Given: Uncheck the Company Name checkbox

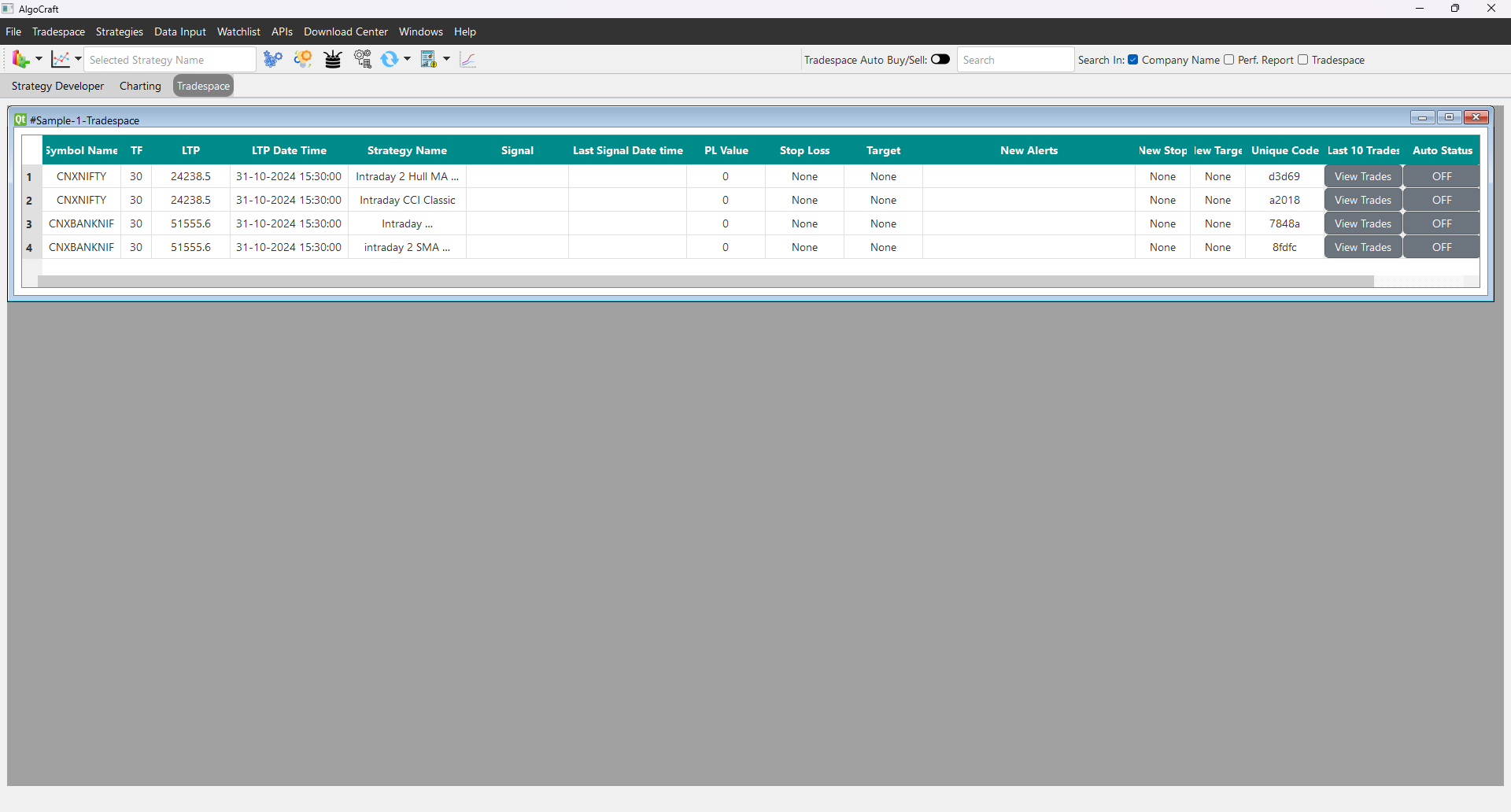Looking at the screenshot, I should (1133, 60).
